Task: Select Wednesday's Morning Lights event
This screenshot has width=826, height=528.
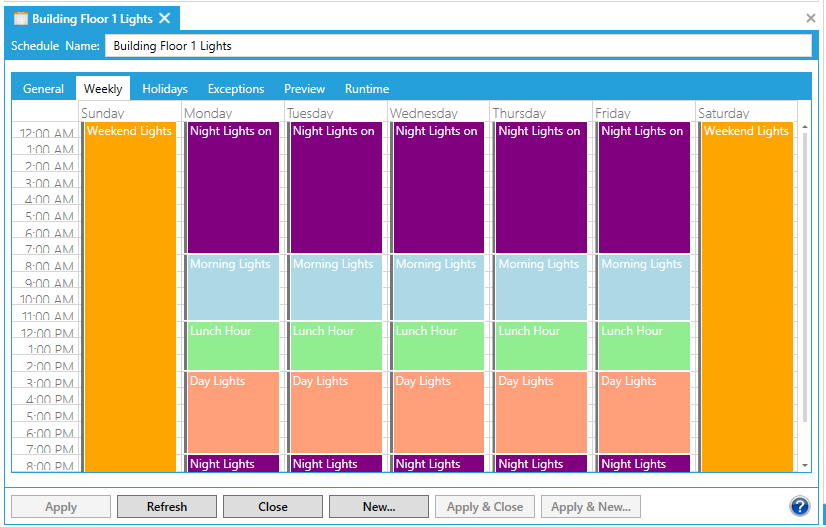Action: tap(439, 286)
